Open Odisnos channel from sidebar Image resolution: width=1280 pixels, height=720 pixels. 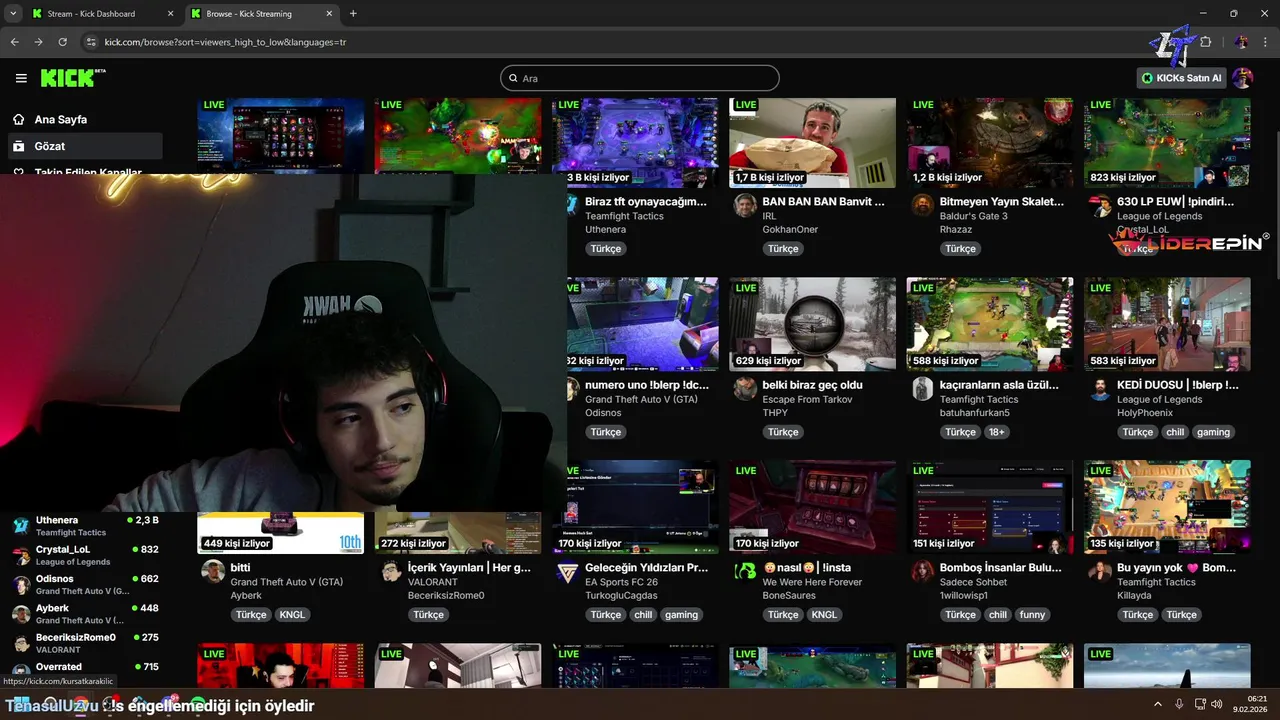(x=84, y=584)
